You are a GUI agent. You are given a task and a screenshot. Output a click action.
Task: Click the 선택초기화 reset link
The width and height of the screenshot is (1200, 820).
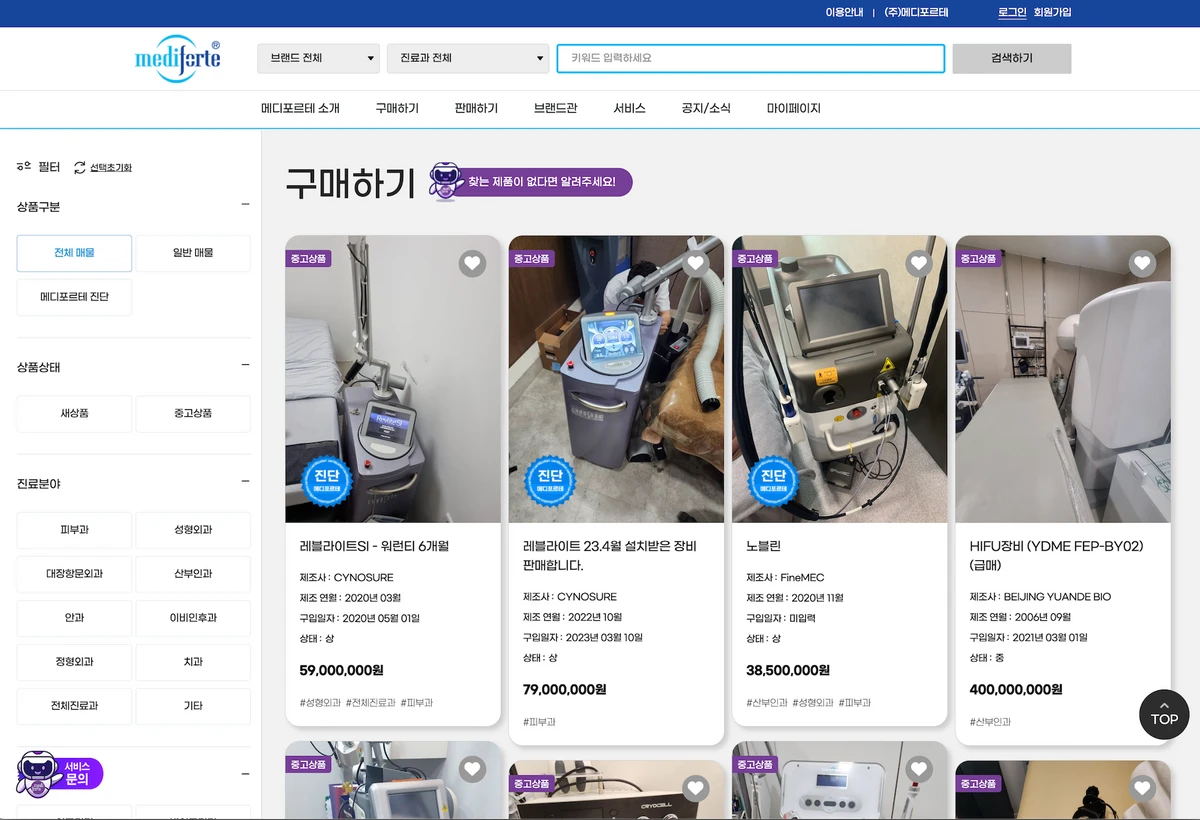tap(111, 168)
